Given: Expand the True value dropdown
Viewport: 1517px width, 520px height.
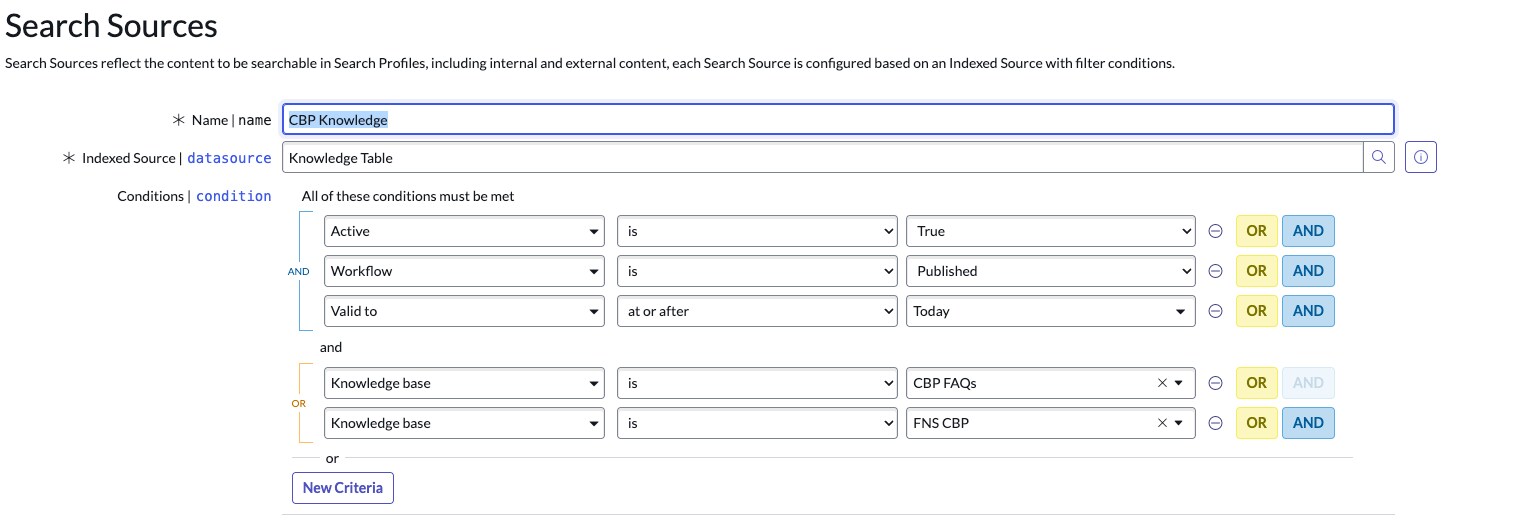Looking at the screenshot, I should 1050,231.
